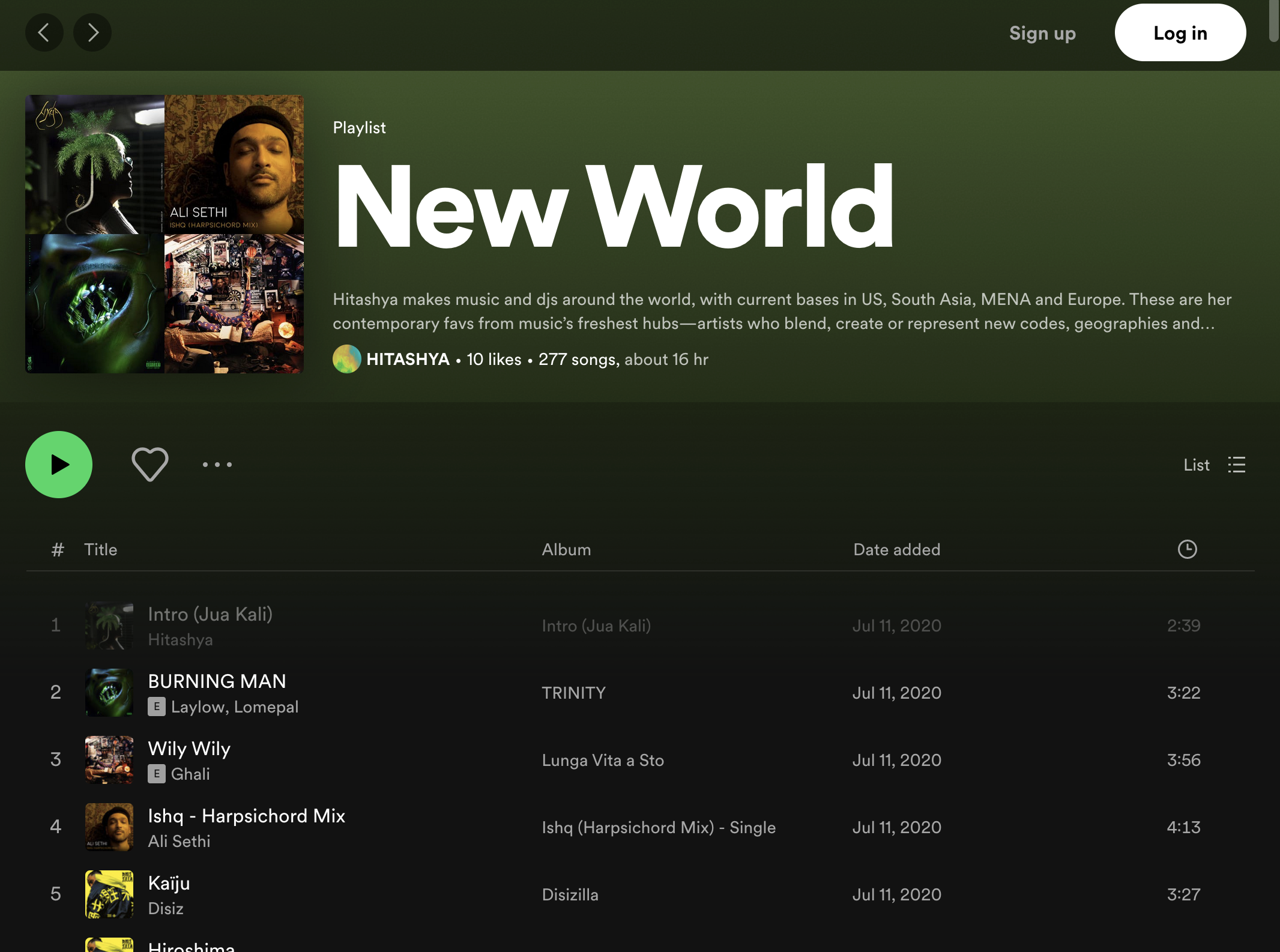Save playlist with the heart icon
The height and width of the screenshot is (952, 1280).
149,465
